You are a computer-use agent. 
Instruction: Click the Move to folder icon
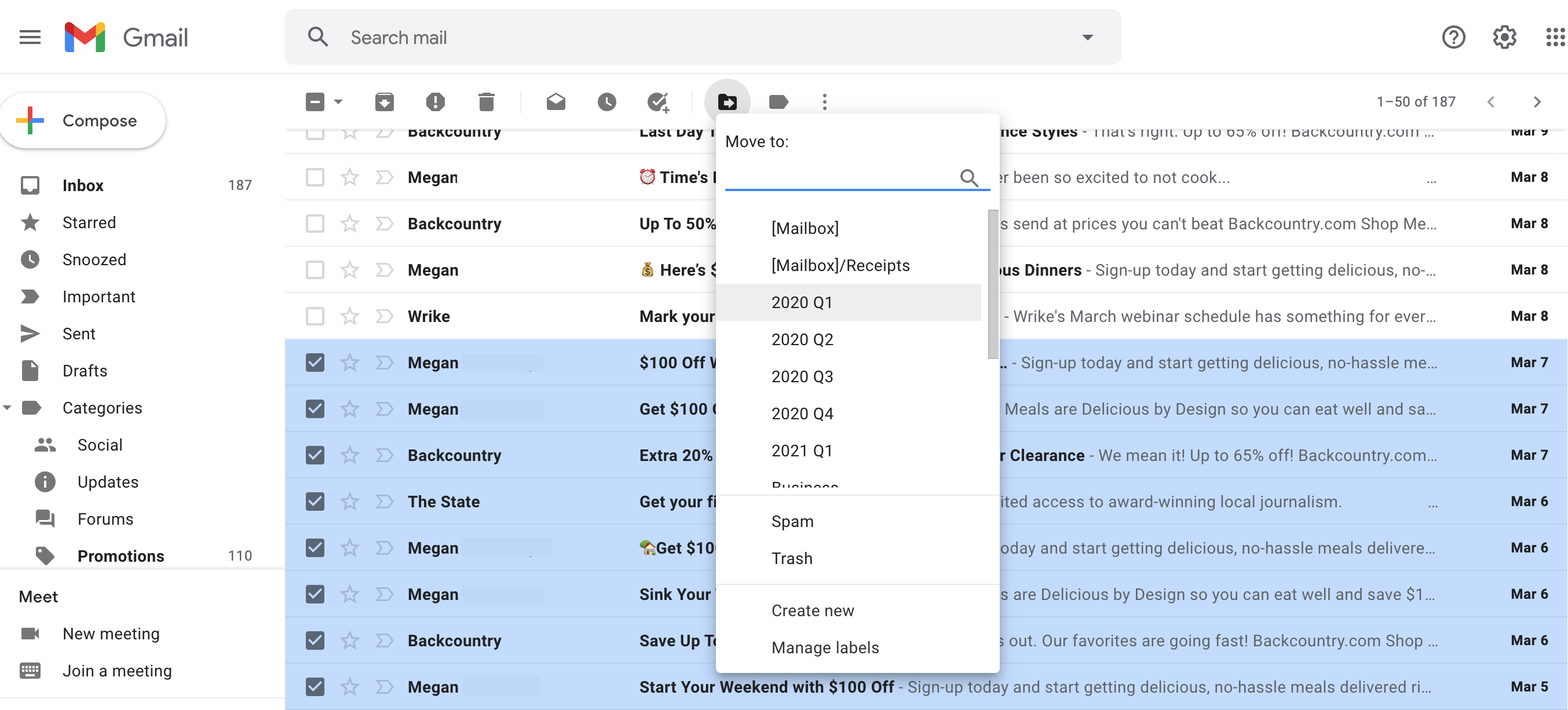coord(728,101)
